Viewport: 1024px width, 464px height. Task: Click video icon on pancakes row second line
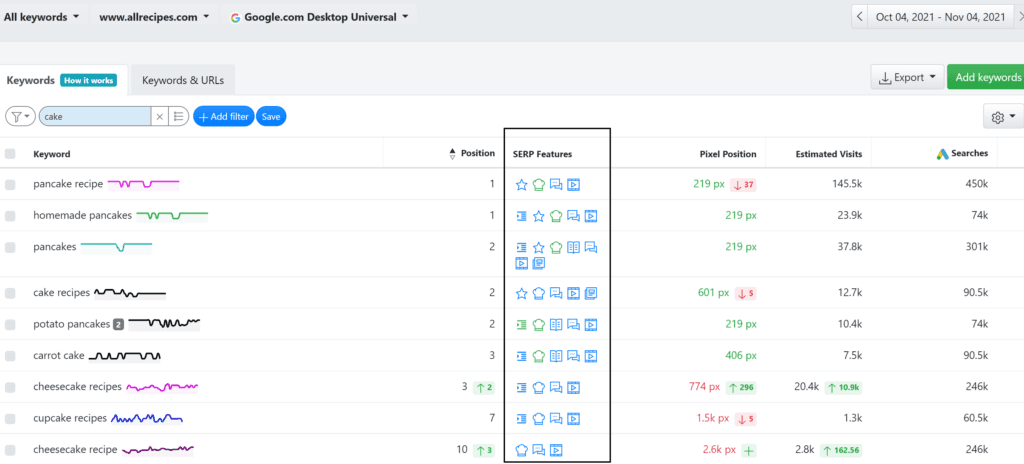click(521, 263)
